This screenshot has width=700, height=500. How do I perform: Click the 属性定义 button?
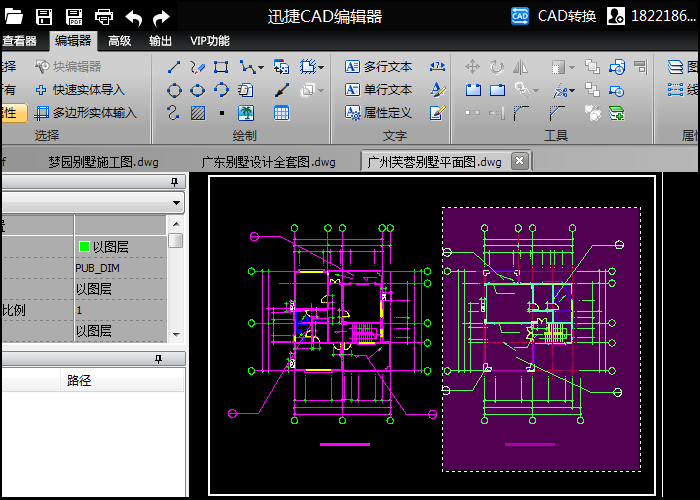[379, 113]
